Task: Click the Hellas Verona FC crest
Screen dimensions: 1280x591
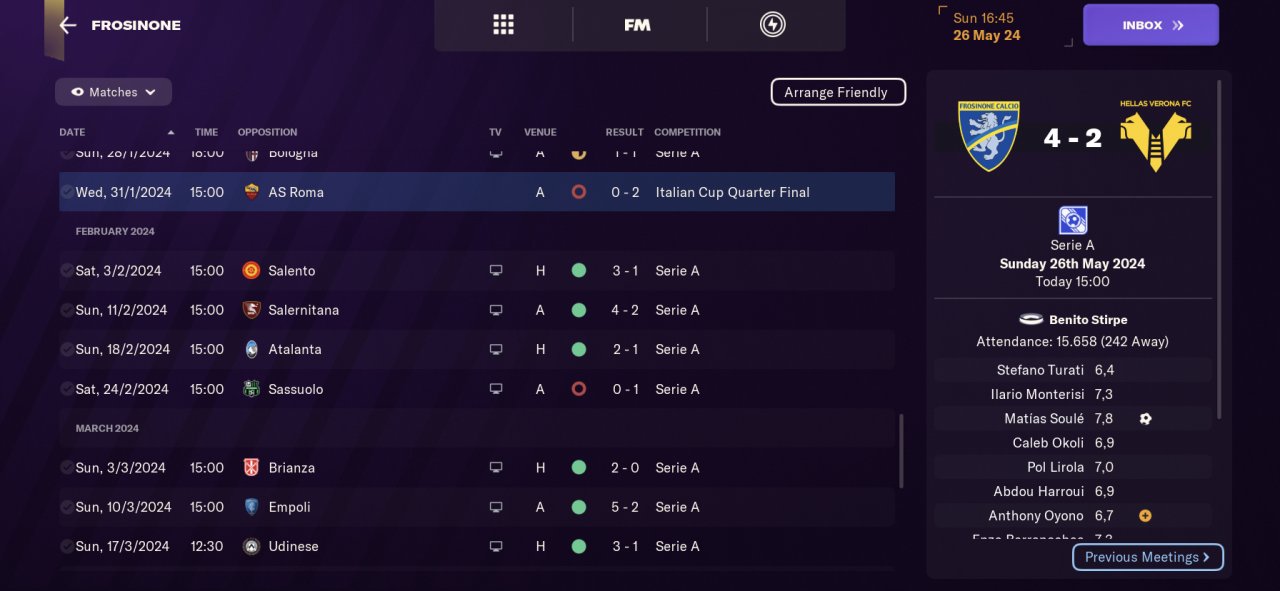Action: 1155,136
